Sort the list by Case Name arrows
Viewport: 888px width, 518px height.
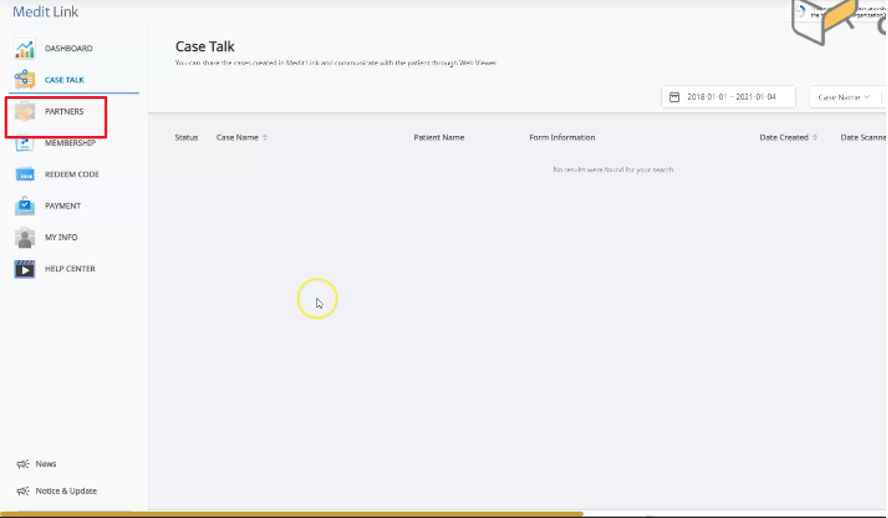(265, 137)
